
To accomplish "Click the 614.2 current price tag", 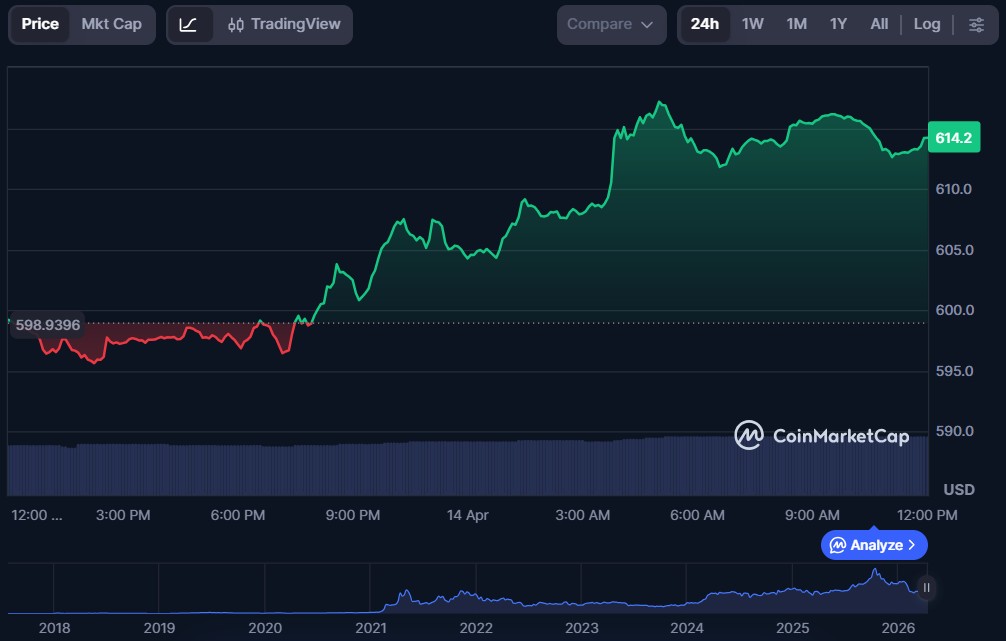I will [x=951, y=138].
